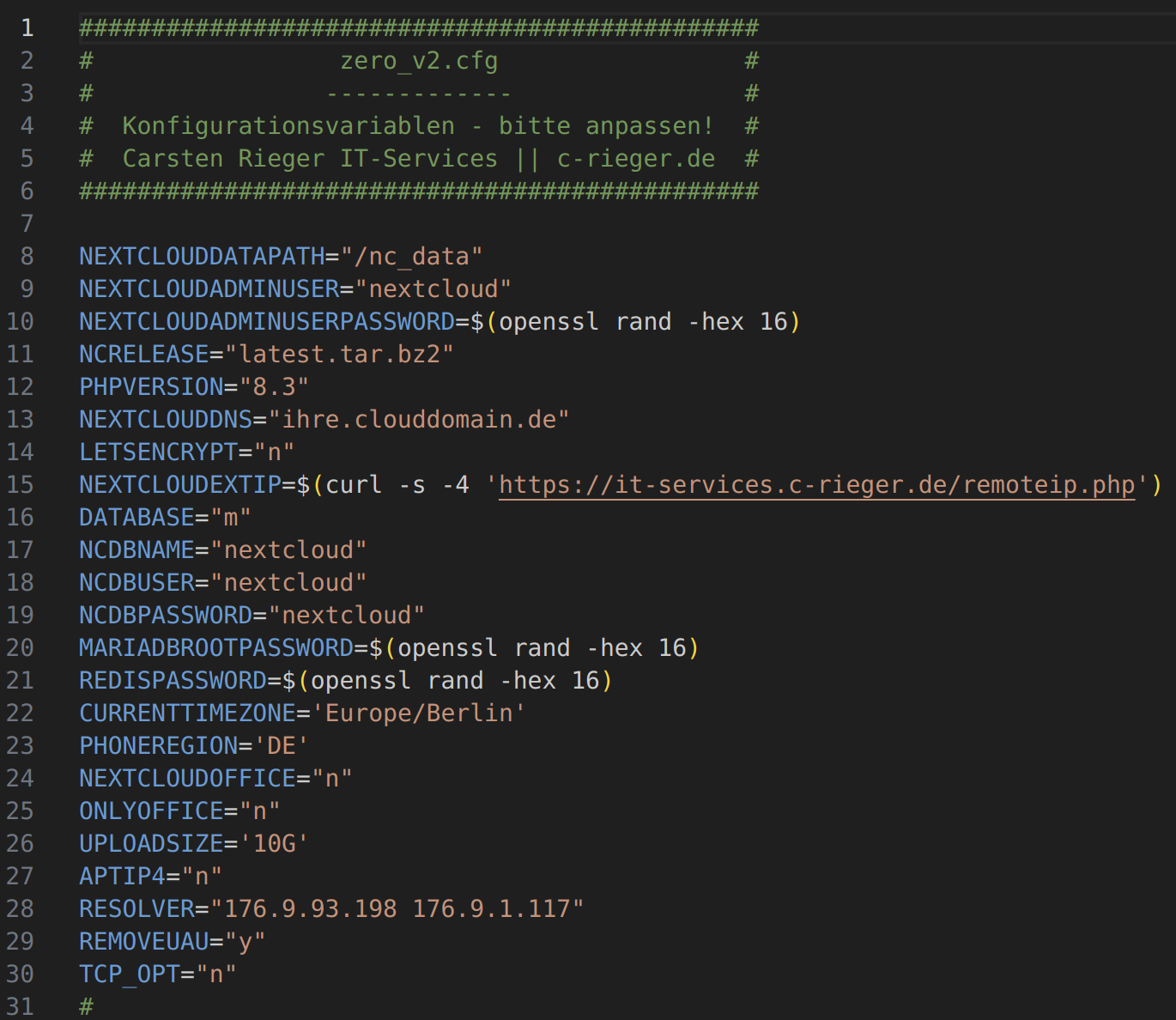This screenshot has height=1020, width=1176.
Task: Click the PHONEREGION 'DE' value
Action: [281, 746]
